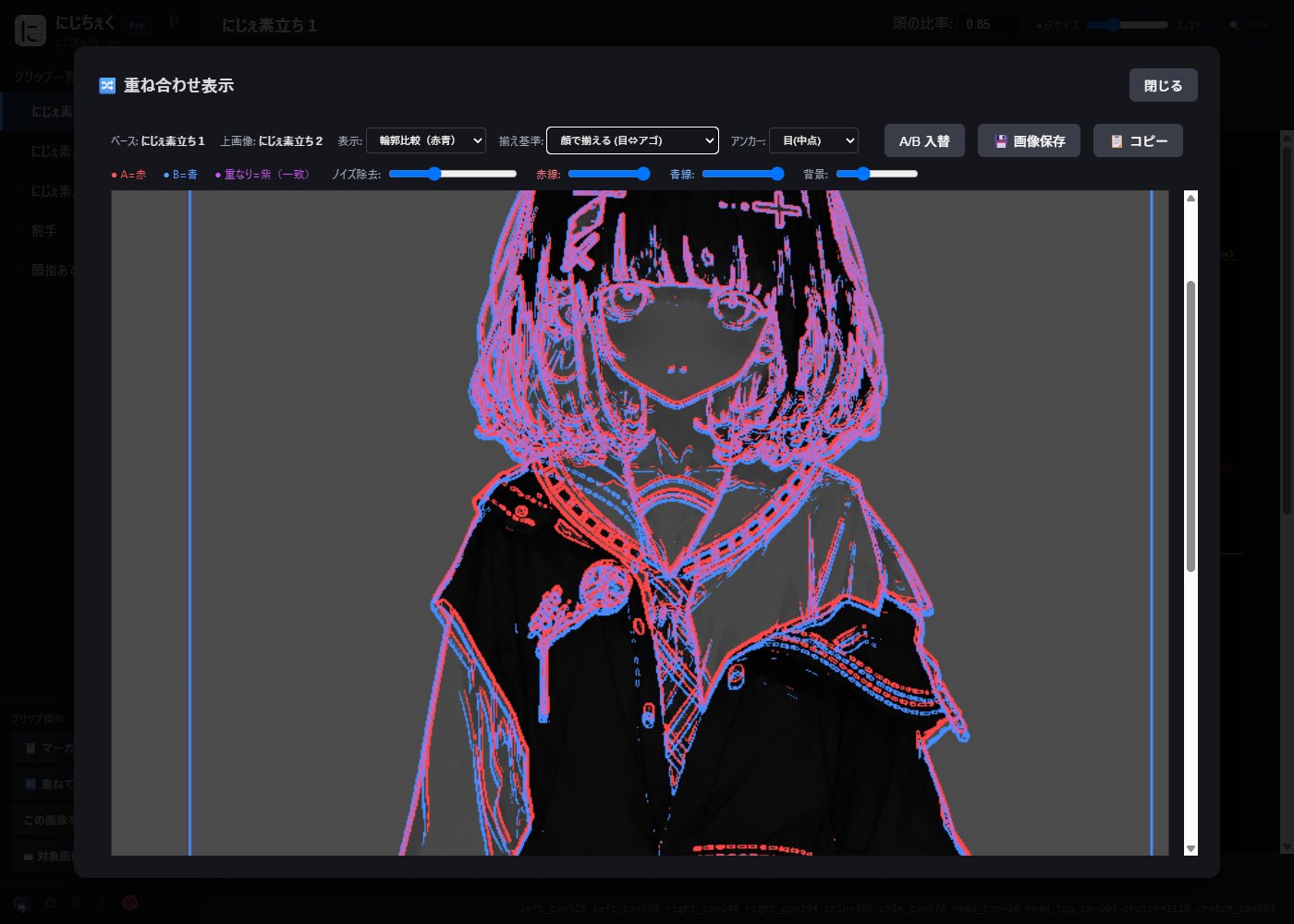Click the scrollbar up arrow beside the preview
The image size is (1294, 924).
tap(1190, 198)
